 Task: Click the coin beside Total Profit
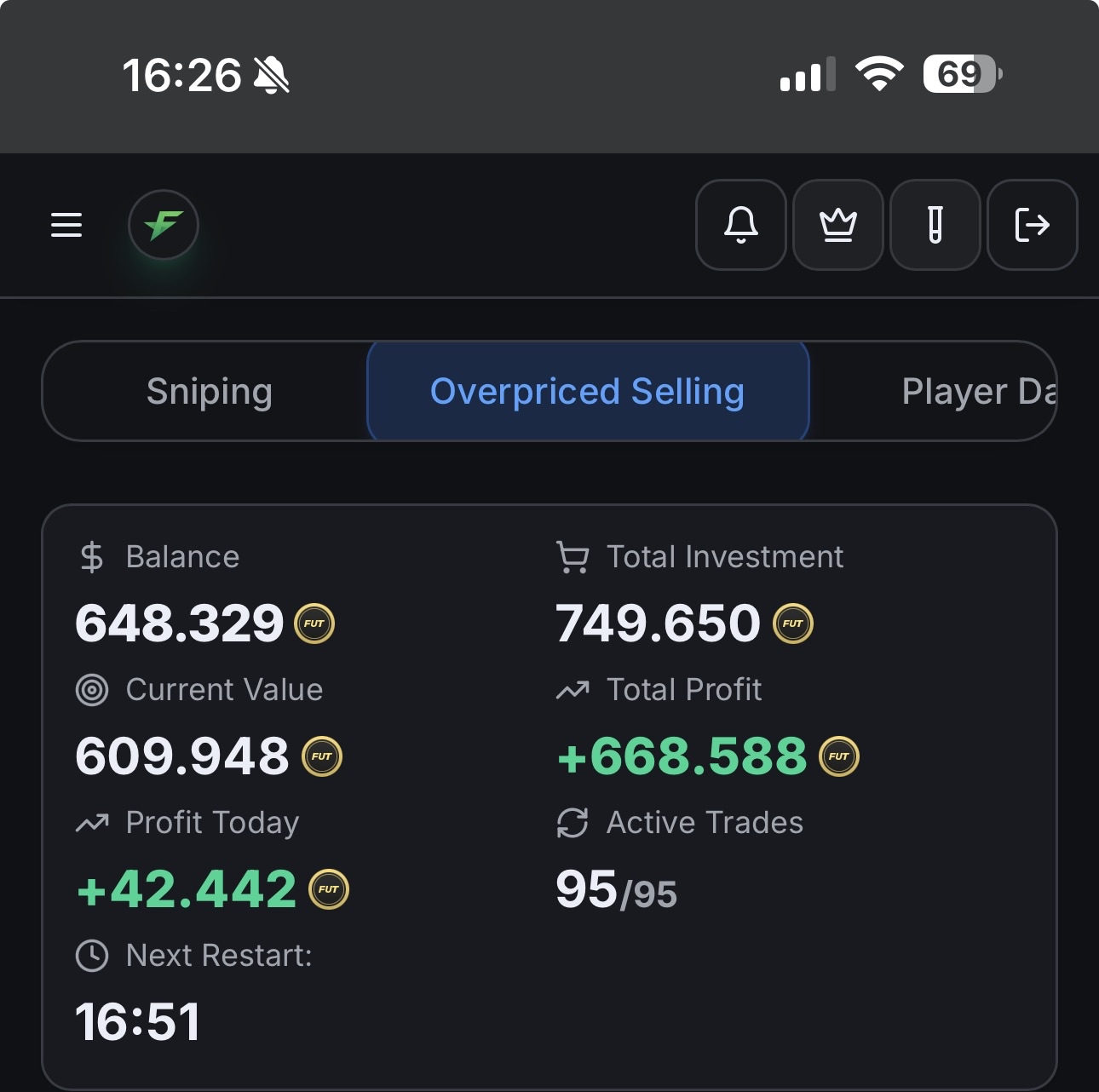click(x=839, y=756)
